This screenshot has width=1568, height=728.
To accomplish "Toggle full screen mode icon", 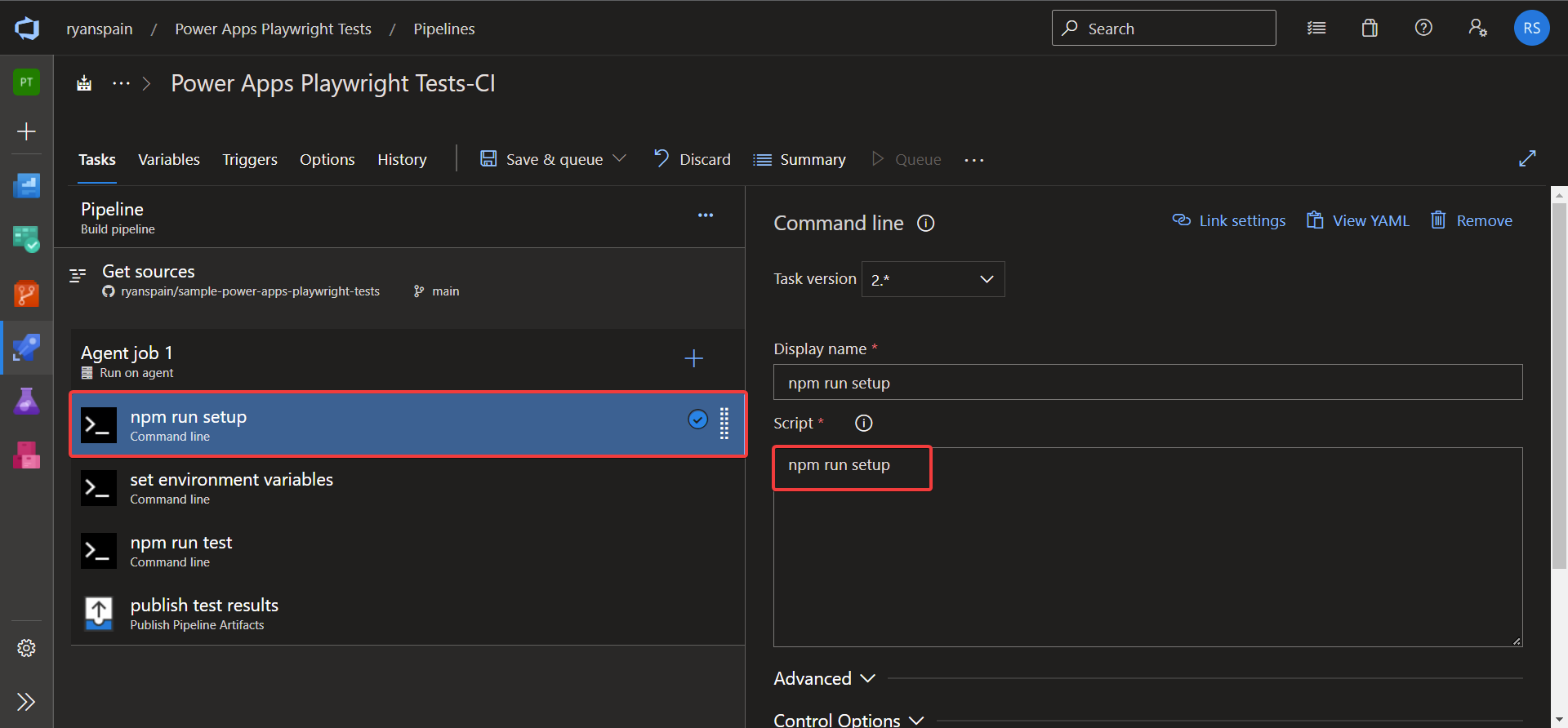I will click(1527, 158).
